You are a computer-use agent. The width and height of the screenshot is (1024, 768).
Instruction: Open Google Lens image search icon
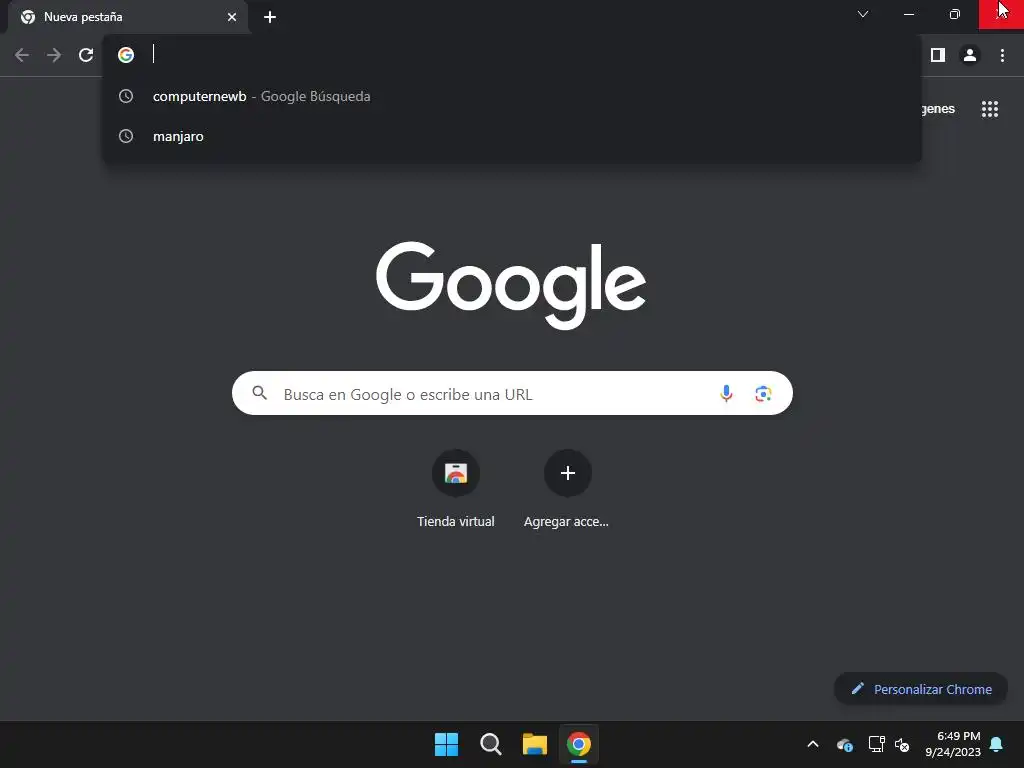click(763, 394)
